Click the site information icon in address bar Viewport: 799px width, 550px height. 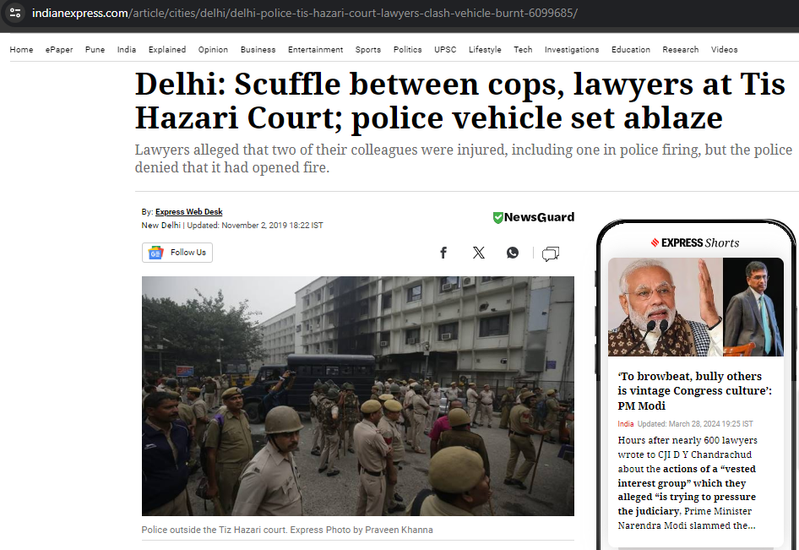(x=15, y=13)
